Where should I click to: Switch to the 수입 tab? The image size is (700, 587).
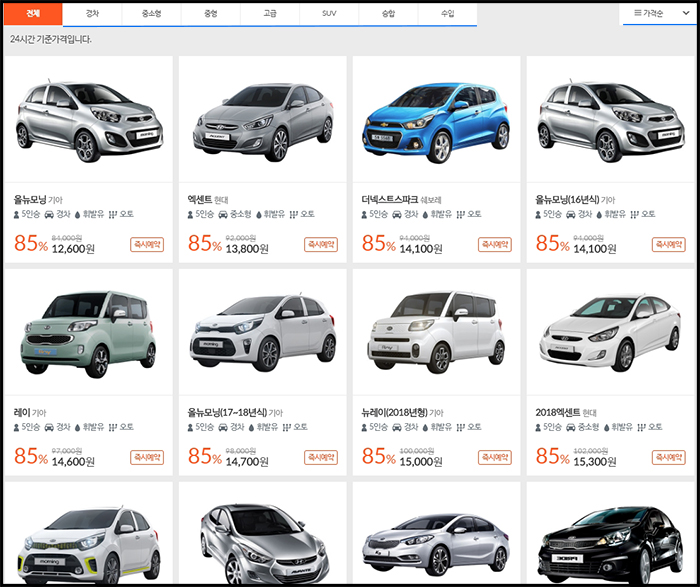[x=447, y=14]
